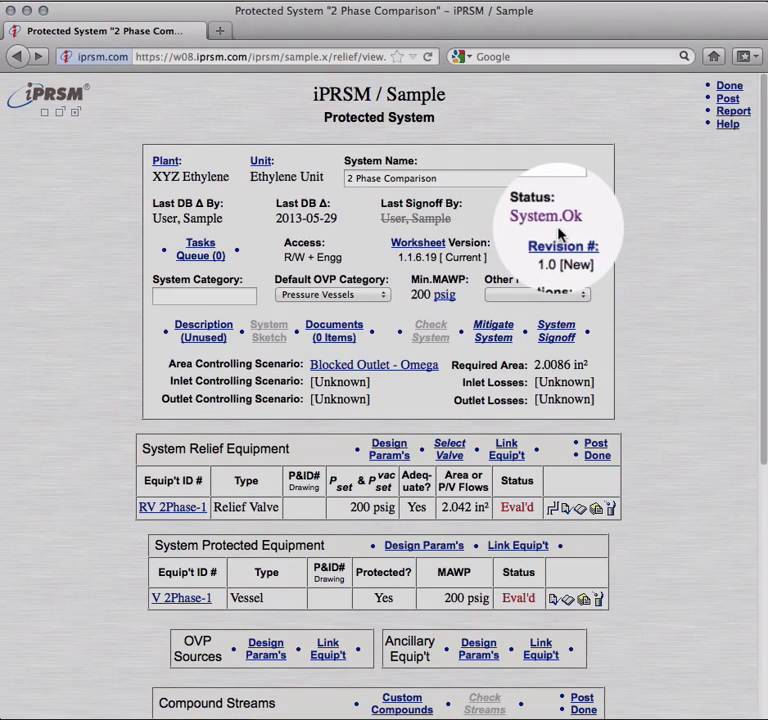Open the RV 2Phase-1 equipment link
Image resolution: width=768 pixels, height=720 pixels.
click(x=172, y=507)
